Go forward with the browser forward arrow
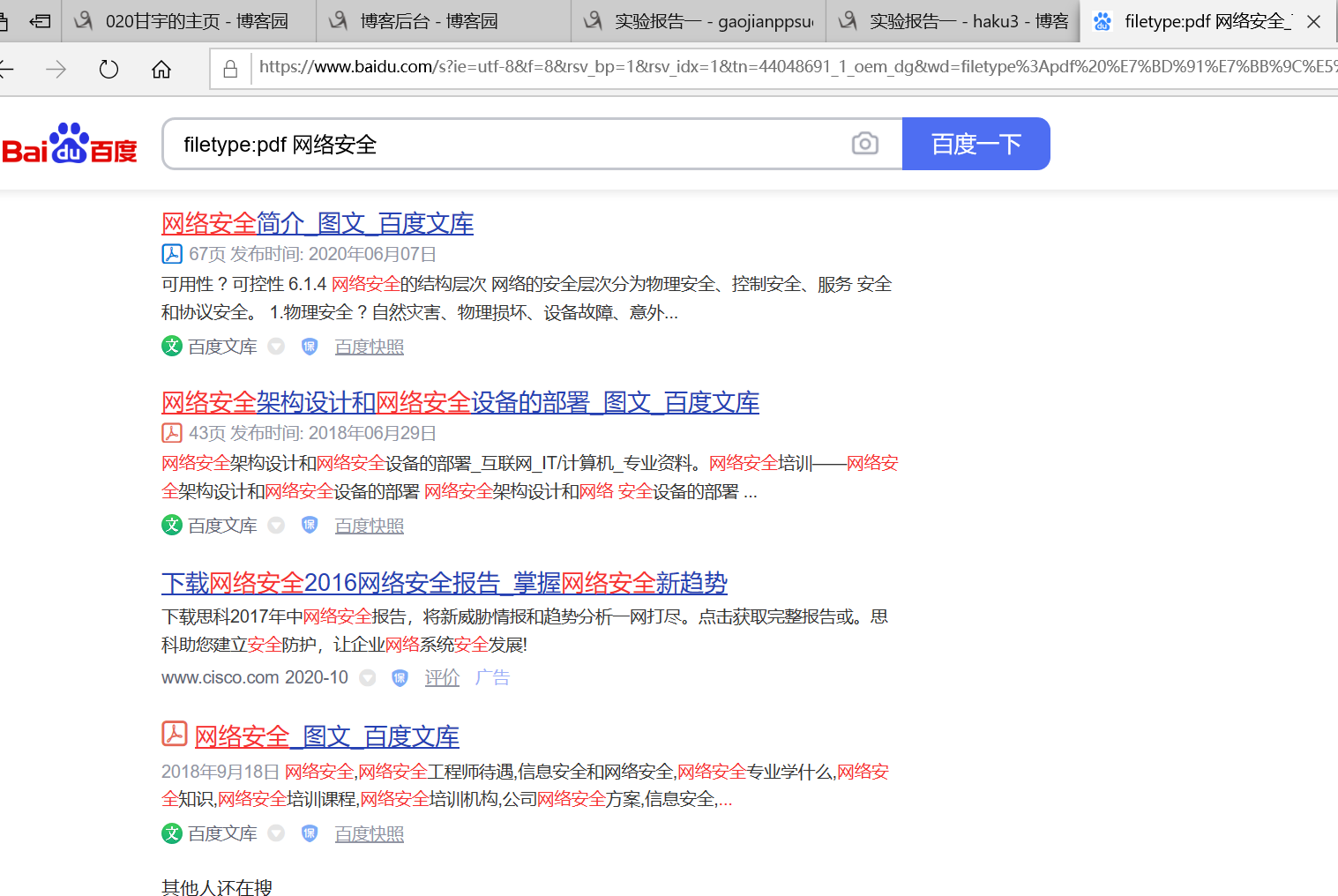Image resolution: width=1338 pixels, height=896 pixels. (x=56, y=69)
